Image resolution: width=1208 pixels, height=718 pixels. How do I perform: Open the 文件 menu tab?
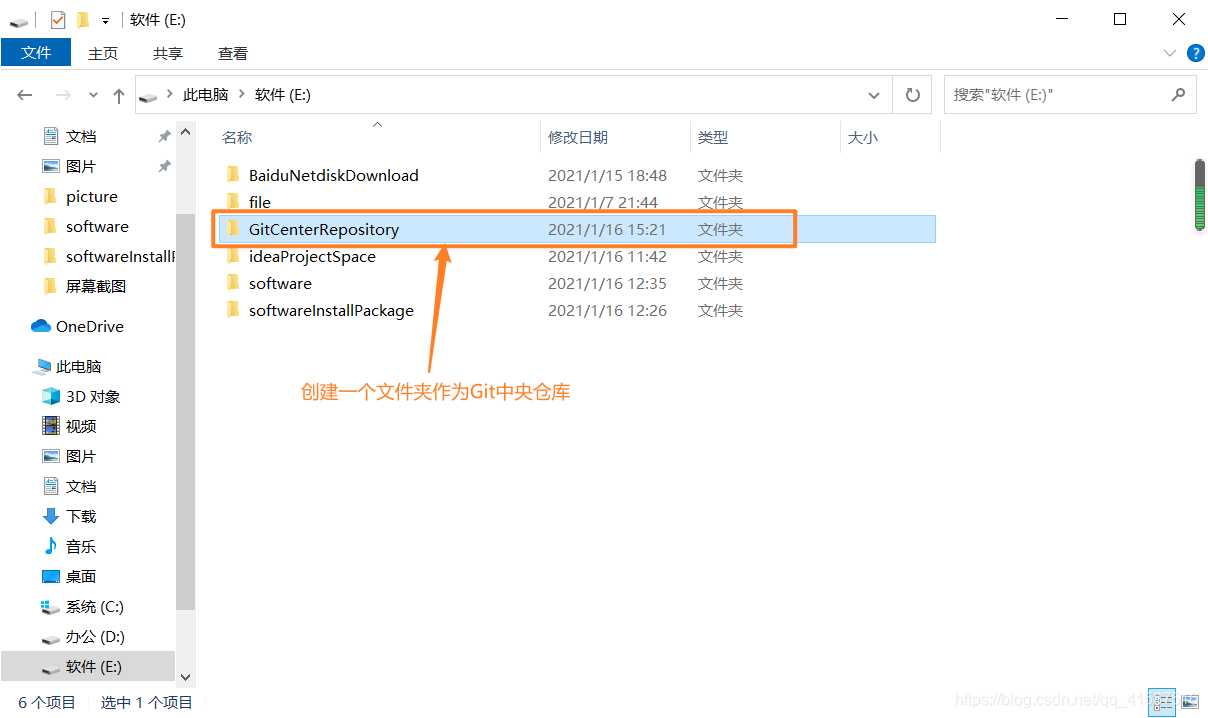[36, 53]
